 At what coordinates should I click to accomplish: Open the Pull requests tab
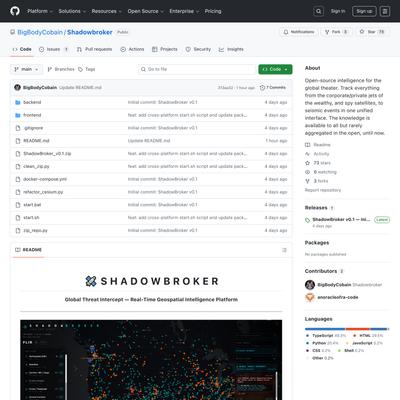(x=95, y=49)
